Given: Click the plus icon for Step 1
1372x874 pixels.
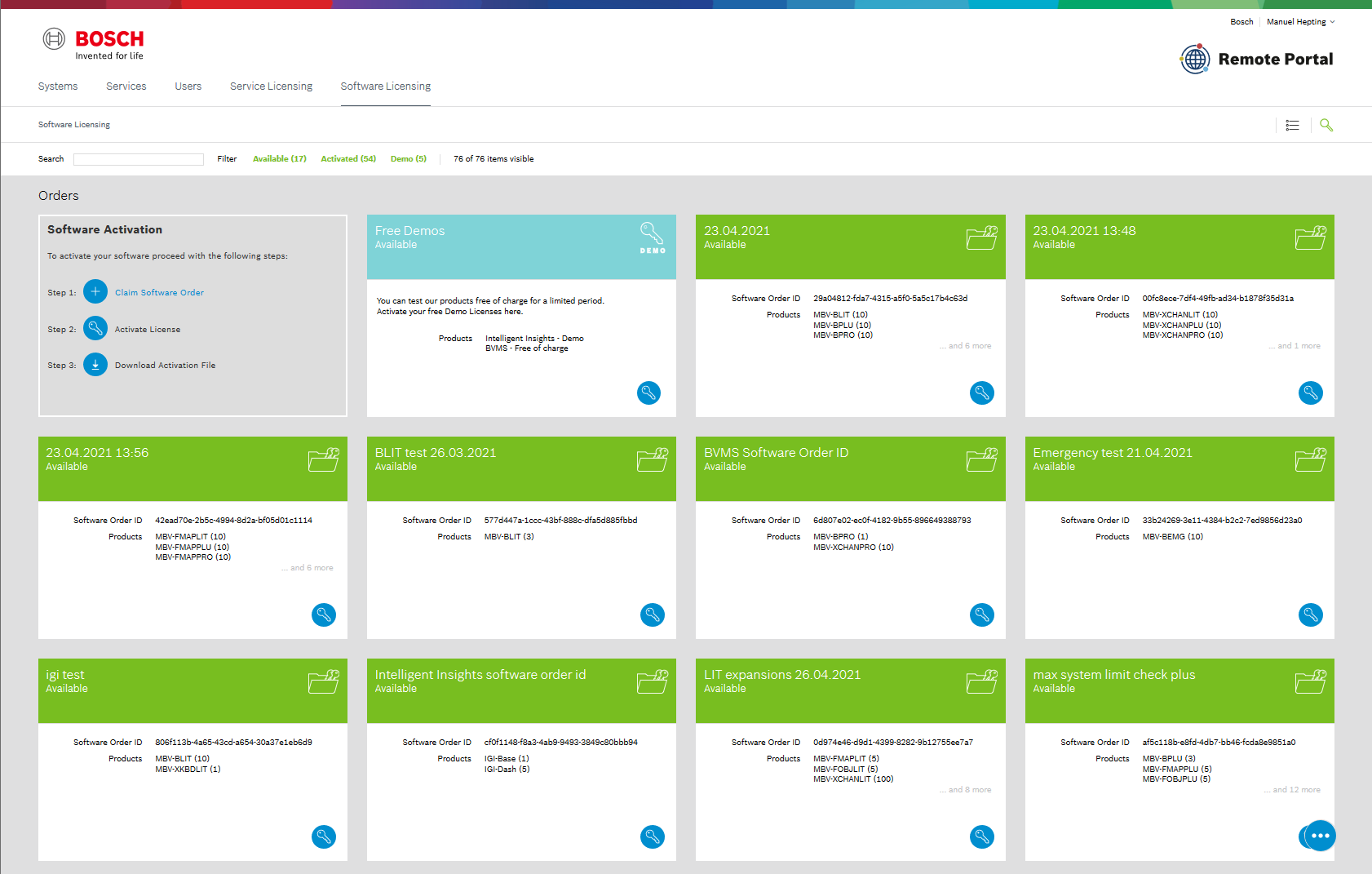Looking at the screenshot, I should (95, 292).
